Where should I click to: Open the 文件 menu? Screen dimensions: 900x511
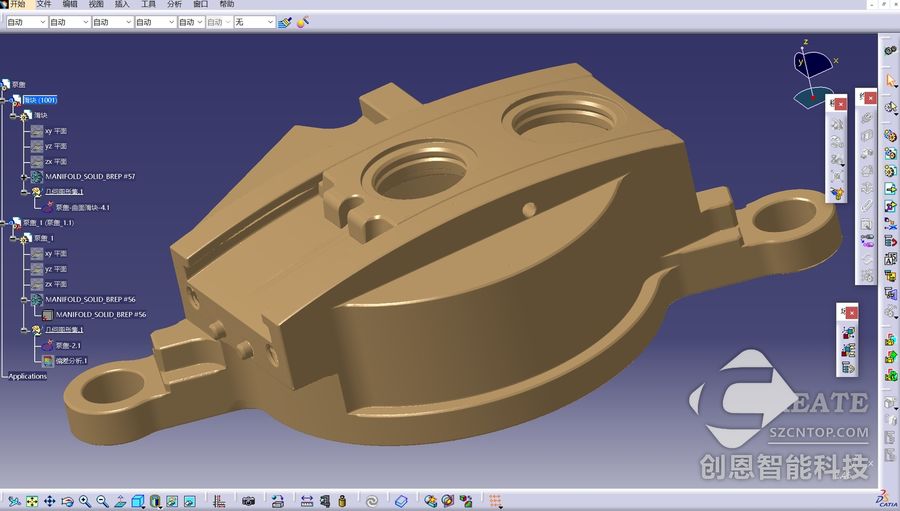tap(44, 4)
